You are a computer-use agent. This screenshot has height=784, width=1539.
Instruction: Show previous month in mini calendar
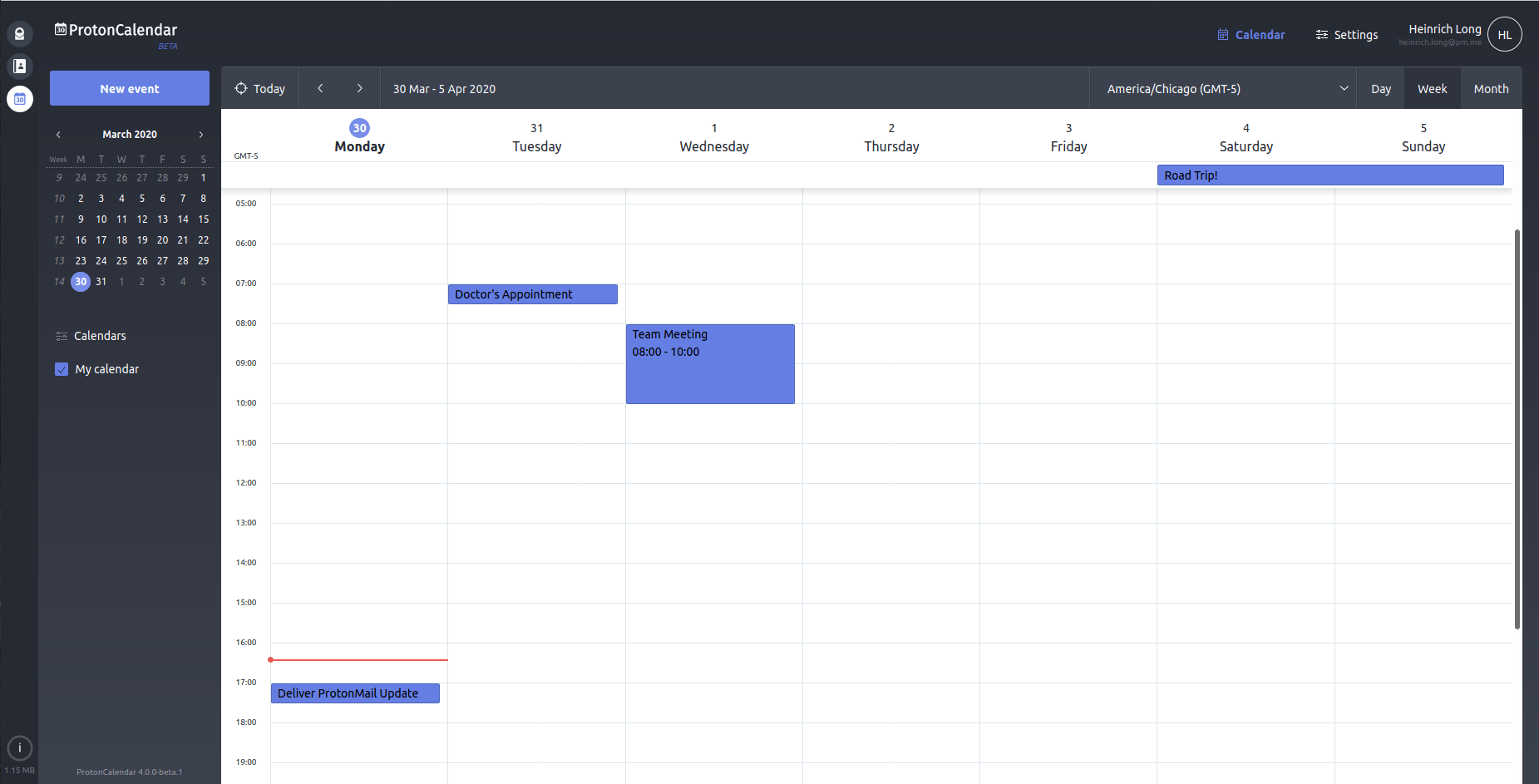click(x=58, y=135)
